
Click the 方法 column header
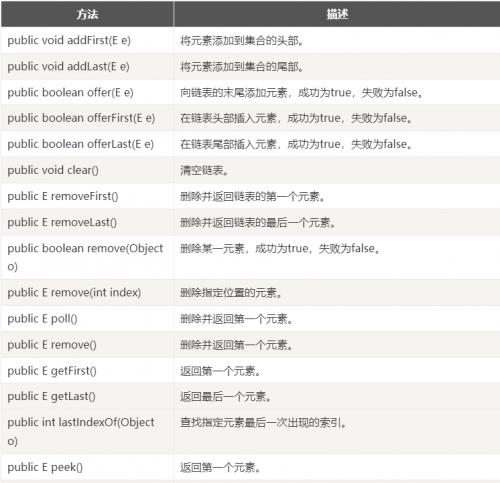pyautogui.click(x=87, y=14)
